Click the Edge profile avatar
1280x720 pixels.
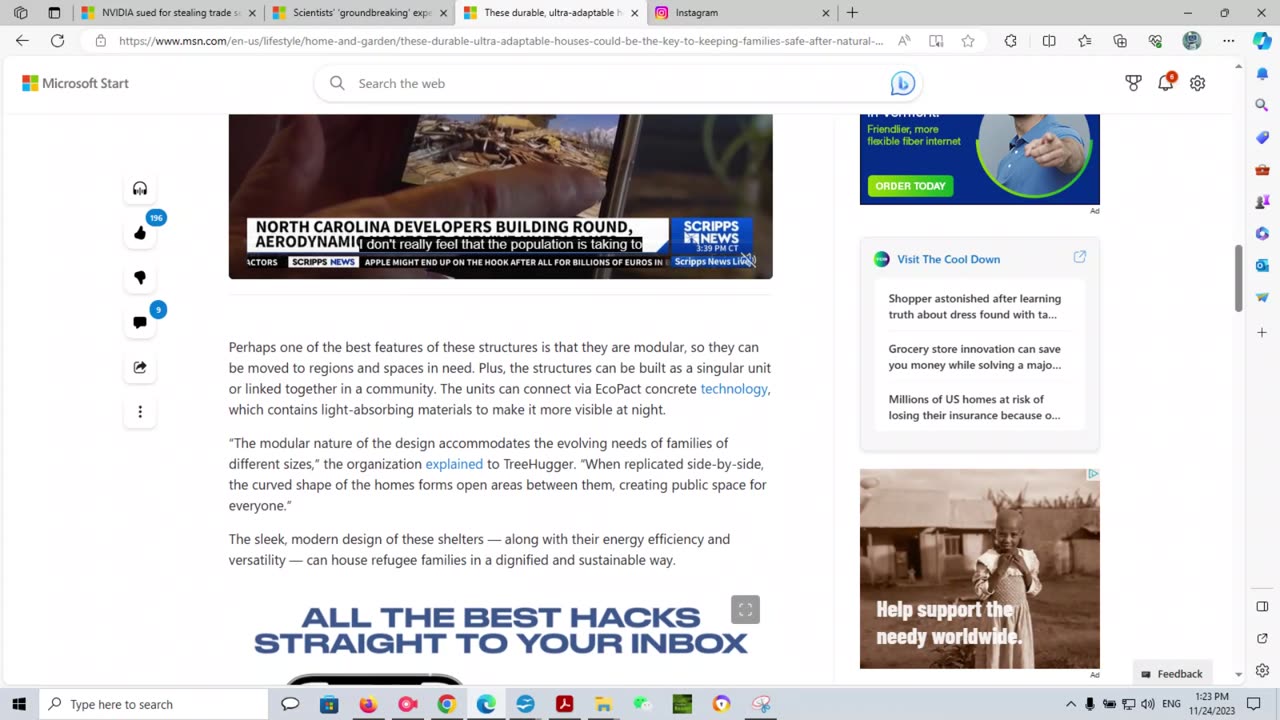click(1191, 41)
